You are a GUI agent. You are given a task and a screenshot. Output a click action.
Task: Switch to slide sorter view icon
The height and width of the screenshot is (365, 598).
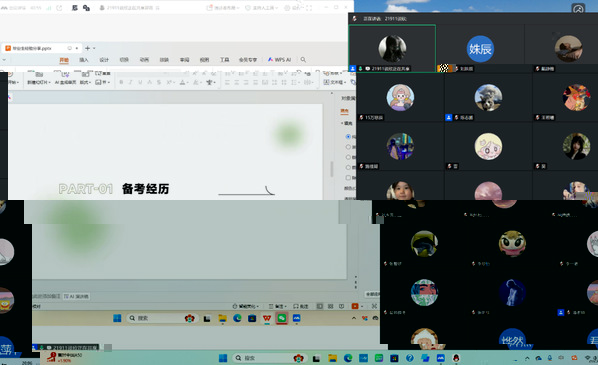coord(331,306)
